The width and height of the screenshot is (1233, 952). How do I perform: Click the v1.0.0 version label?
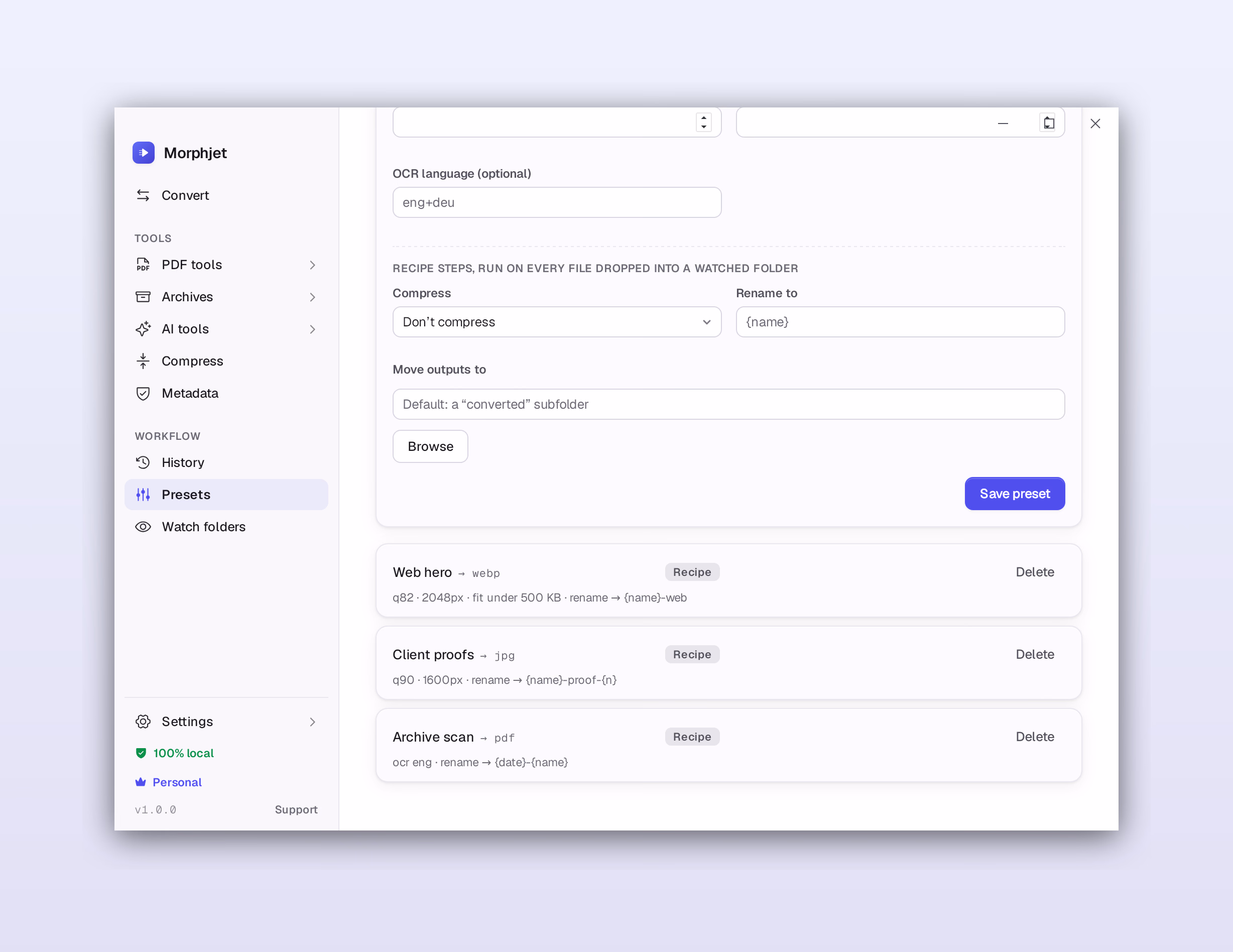pyautogui.click(x=155, y=810)
